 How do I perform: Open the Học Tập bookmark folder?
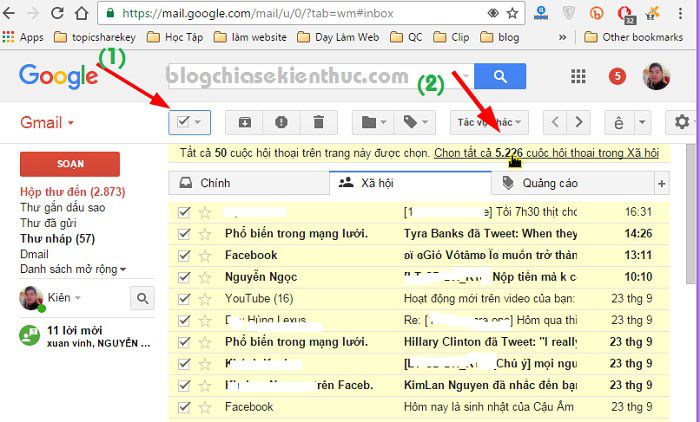click(x=175, y=37)
